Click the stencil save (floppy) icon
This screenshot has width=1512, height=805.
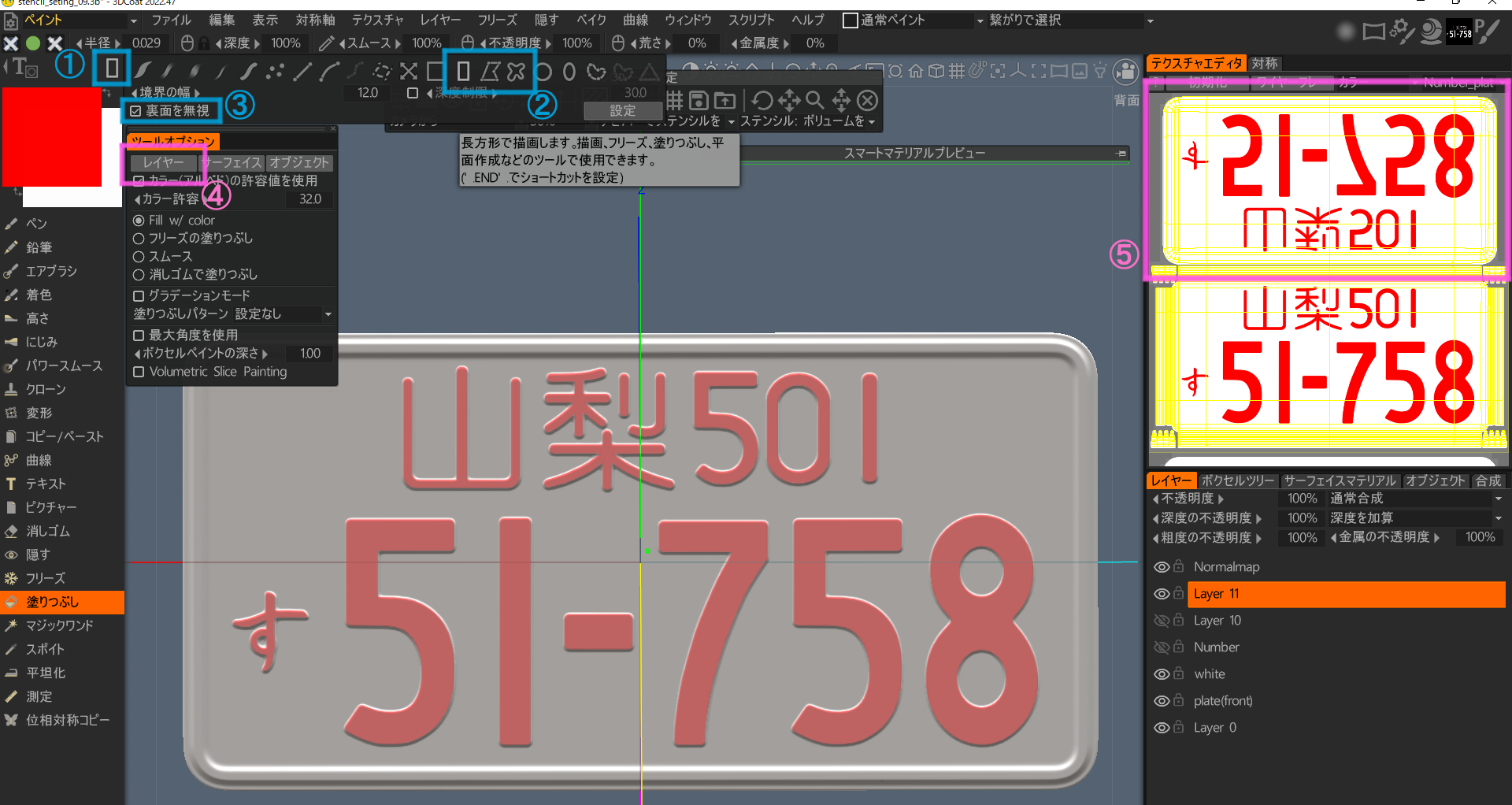pyautogui.click(x=698, y=100)
